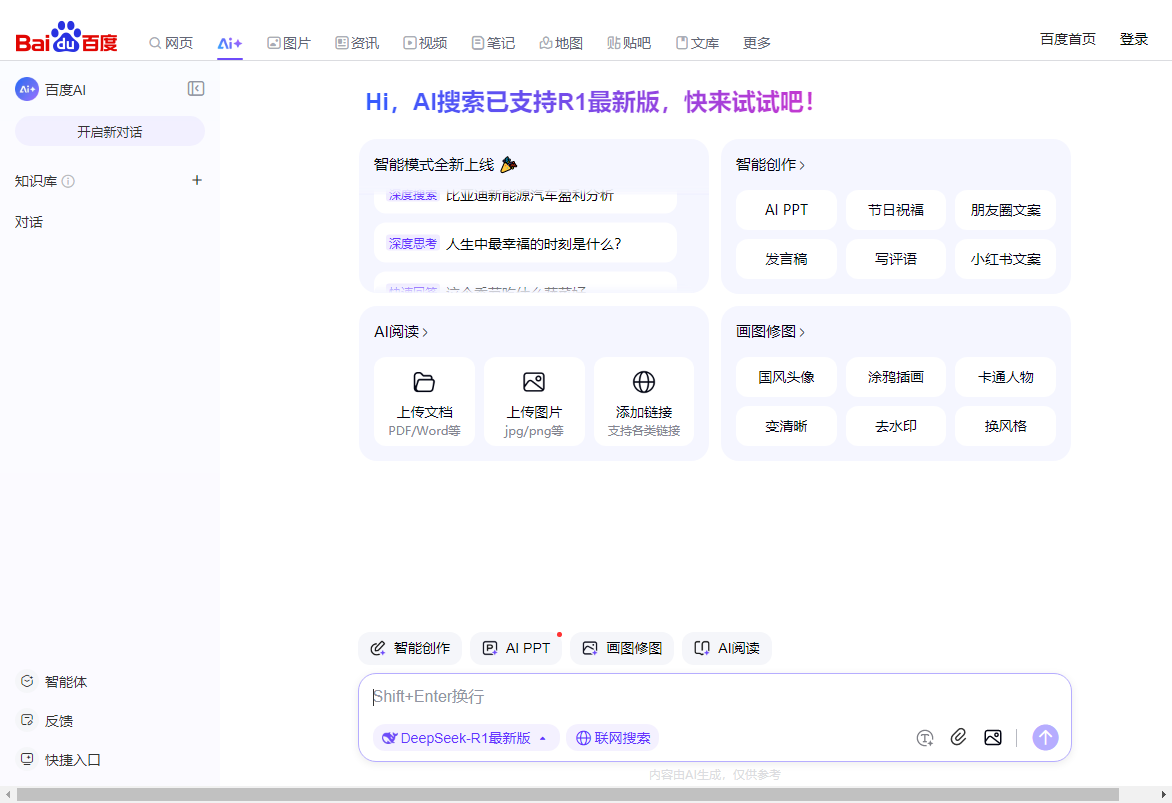Open 更多 in top navigation
The height and width of the screenshot is (803, 1172).
(756, 43)
